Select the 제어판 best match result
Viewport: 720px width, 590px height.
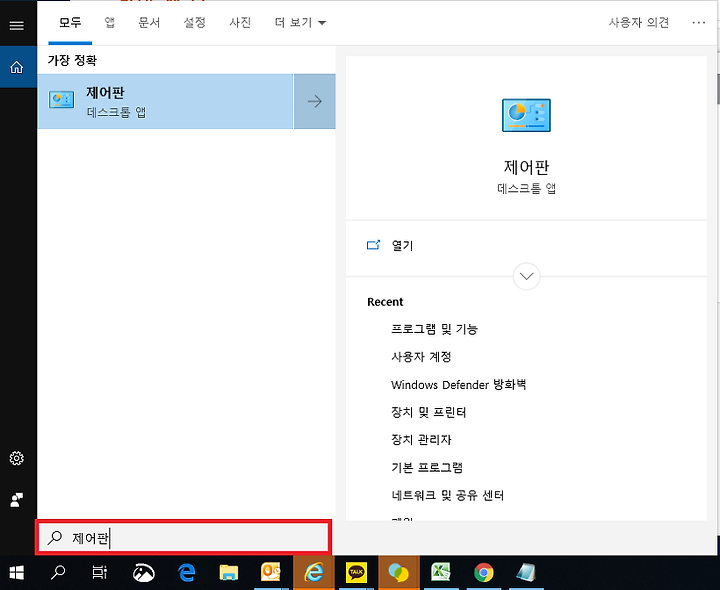[165, 101]
